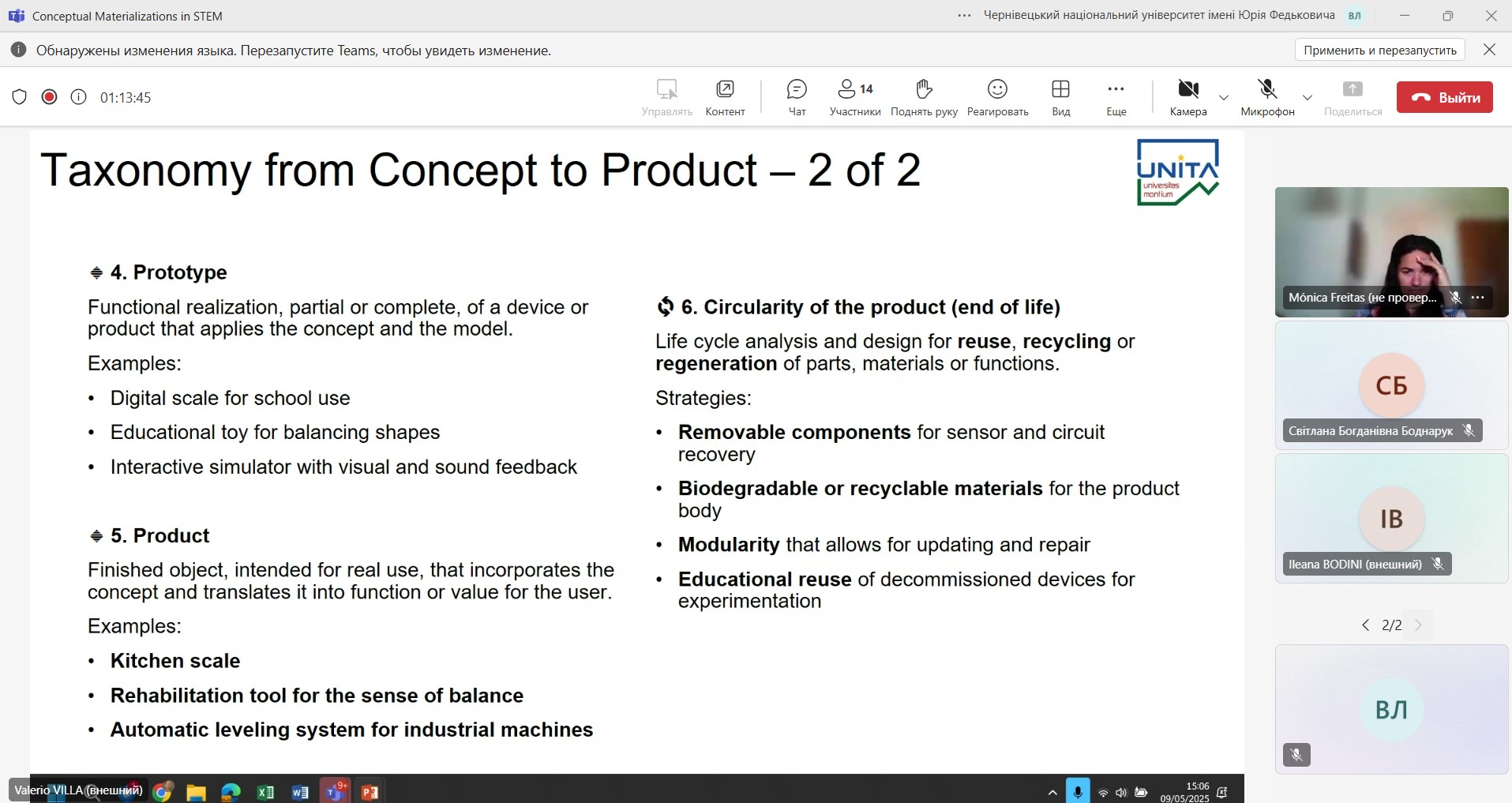
Task: Unmute the Microphone
Action: (1267, 98)
